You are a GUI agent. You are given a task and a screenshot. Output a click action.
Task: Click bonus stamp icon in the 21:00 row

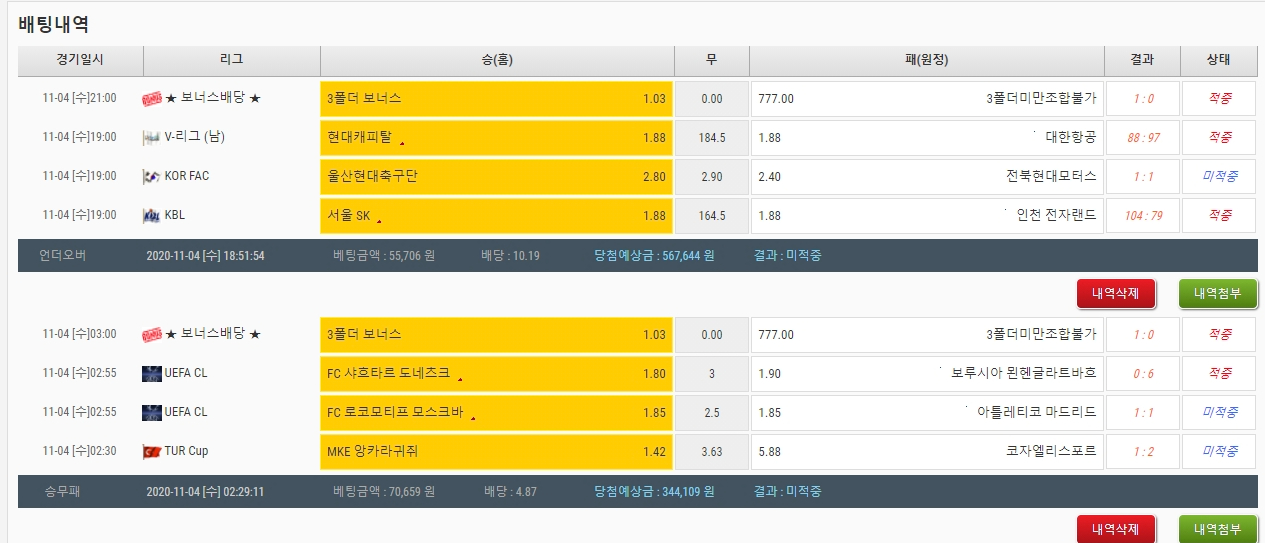(x=152, y=98)
